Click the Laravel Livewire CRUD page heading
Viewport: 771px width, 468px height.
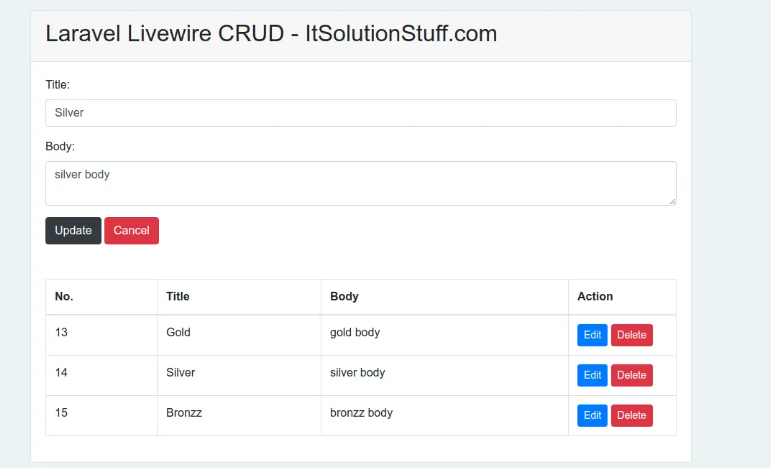271,34
